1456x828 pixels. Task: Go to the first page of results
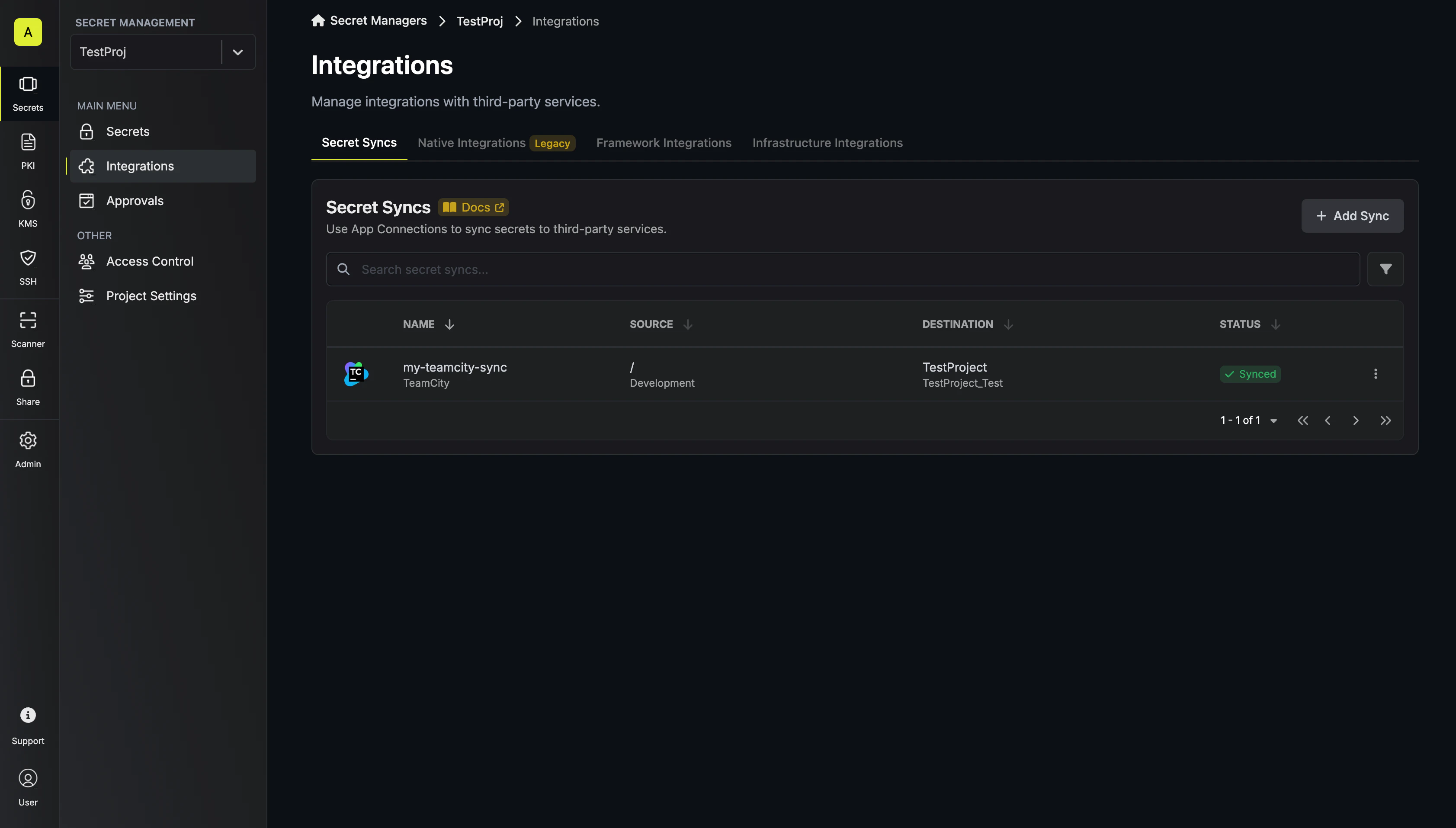[x=1302, y=420]
